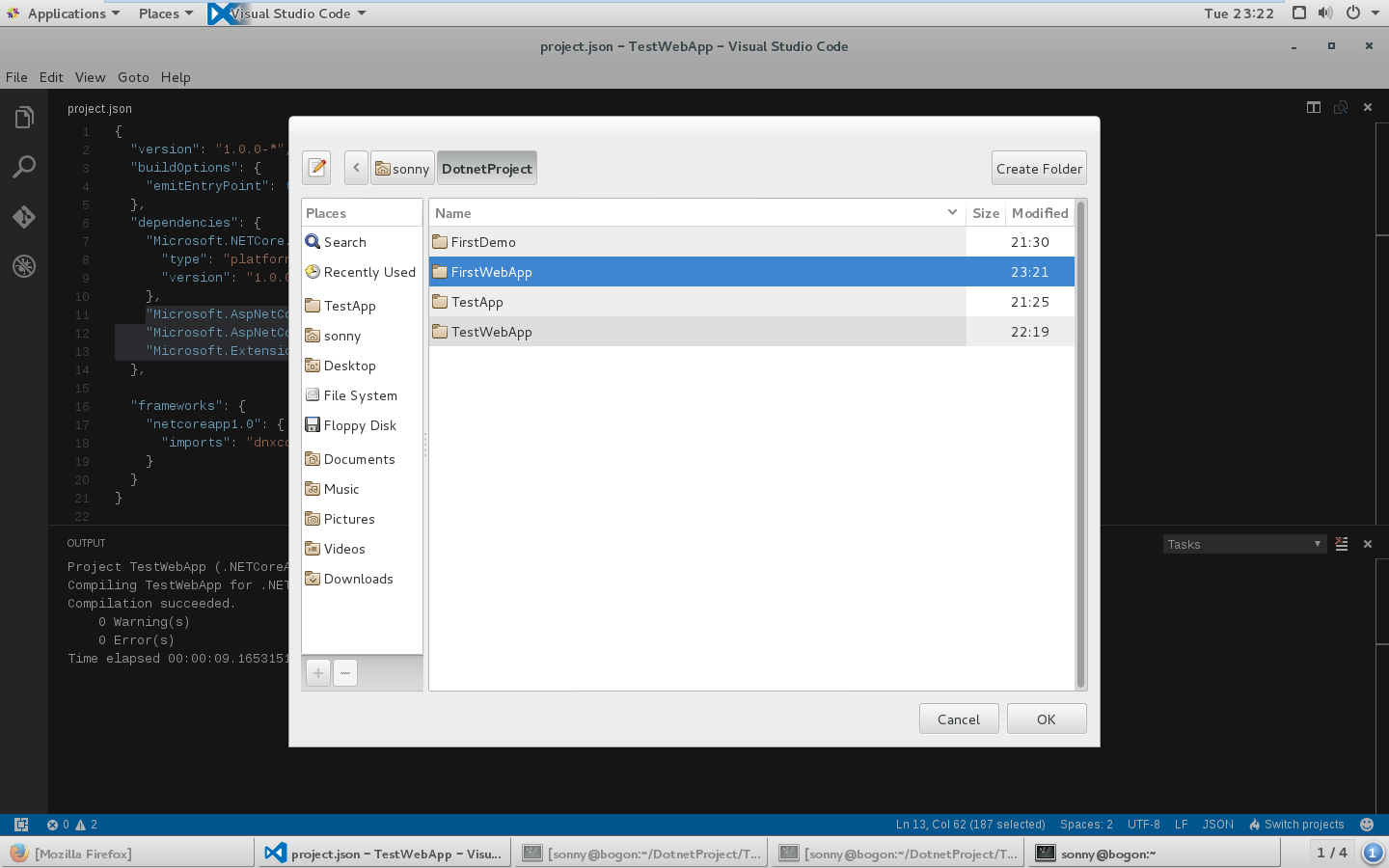Screen dimensions: 1389x868
Task: Open sonny home folder in Places
Action: [x=362, y=336]
